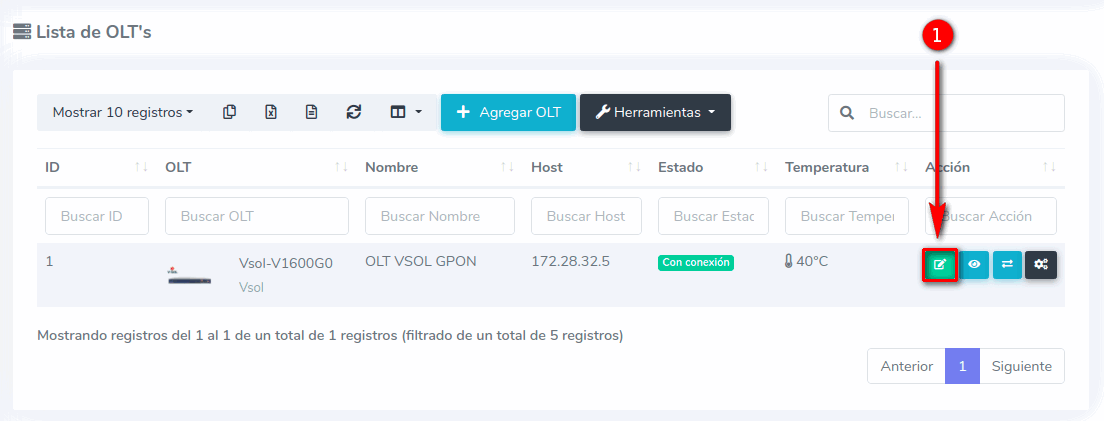Click the copy records icon
Image resolution: width=1104 pixels, height=421 pixels.
[x=230, y=113]
